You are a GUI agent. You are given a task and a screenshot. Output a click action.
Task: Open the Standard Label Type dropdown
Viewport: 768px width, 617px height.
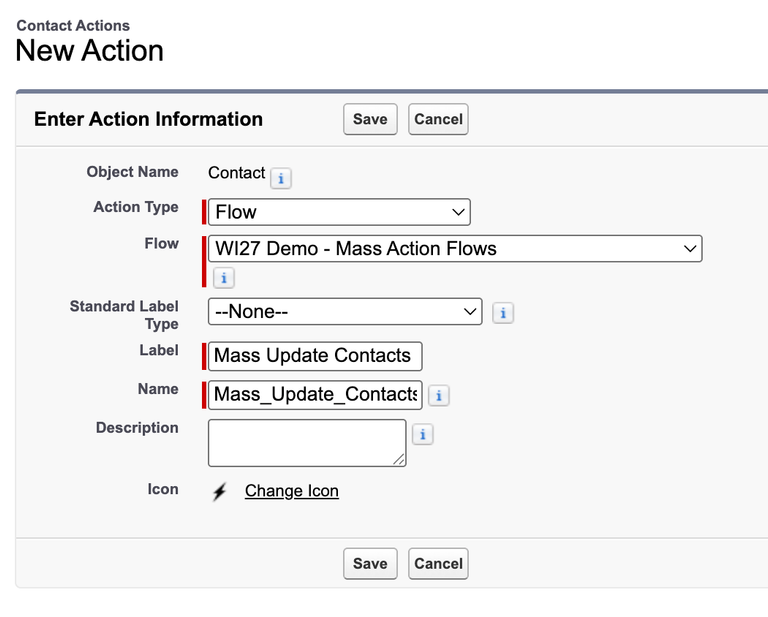(345, 311)
